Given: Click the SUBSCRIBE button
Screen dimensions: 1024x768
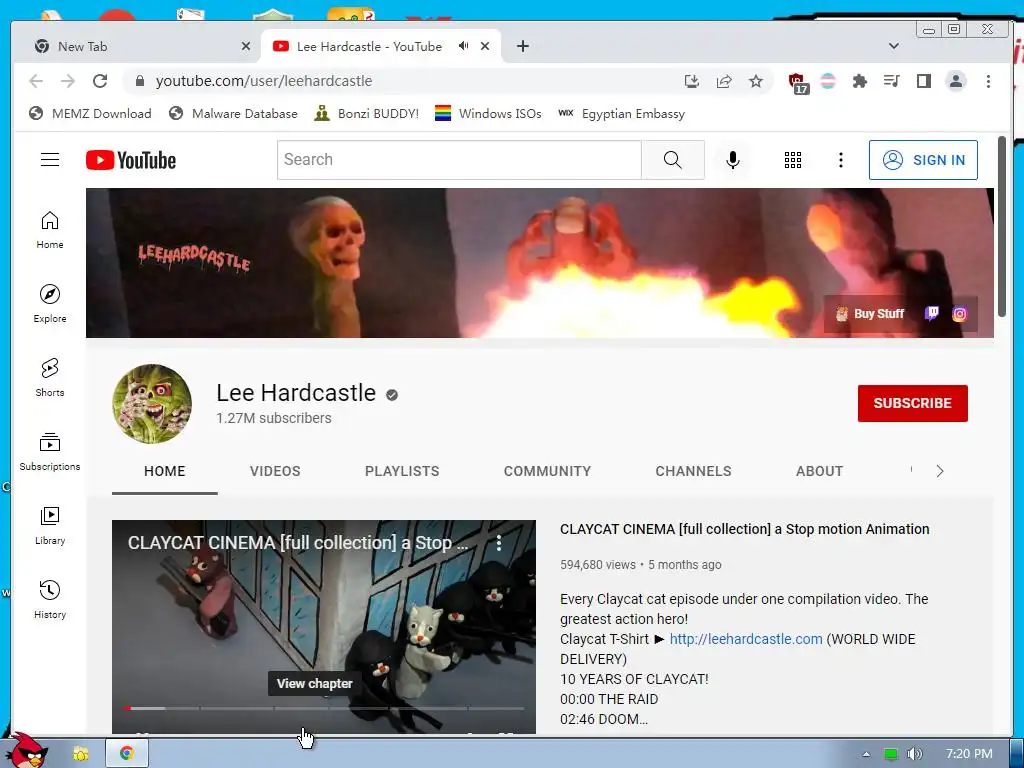Looking at the screenshot, I should point(912,403).
